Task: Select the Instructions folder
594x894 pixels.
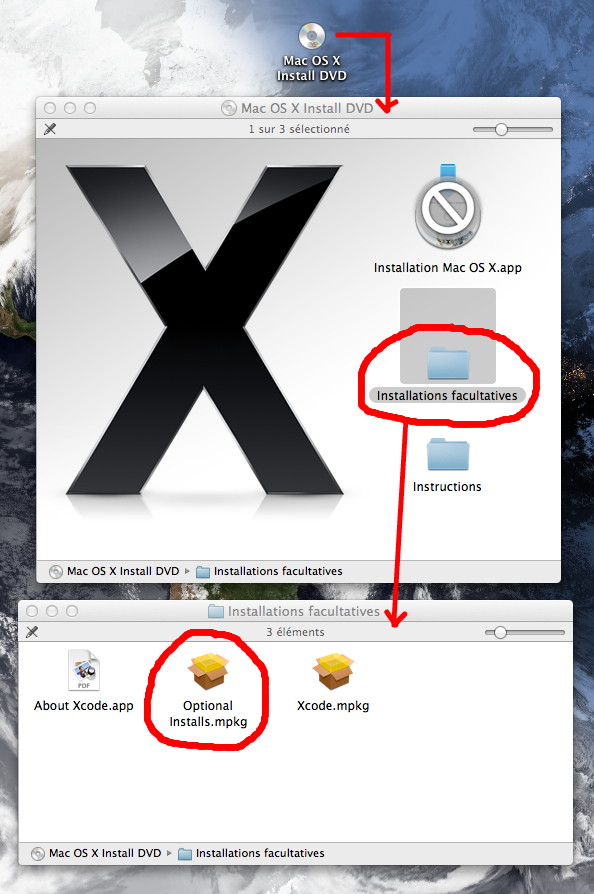Action: 448,454
